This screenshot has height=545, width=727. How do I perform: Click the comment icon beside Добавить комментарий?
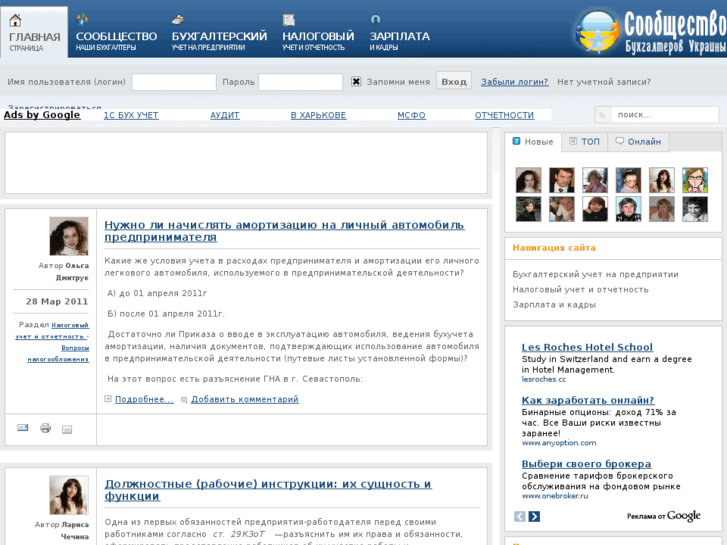click(184, 400)
